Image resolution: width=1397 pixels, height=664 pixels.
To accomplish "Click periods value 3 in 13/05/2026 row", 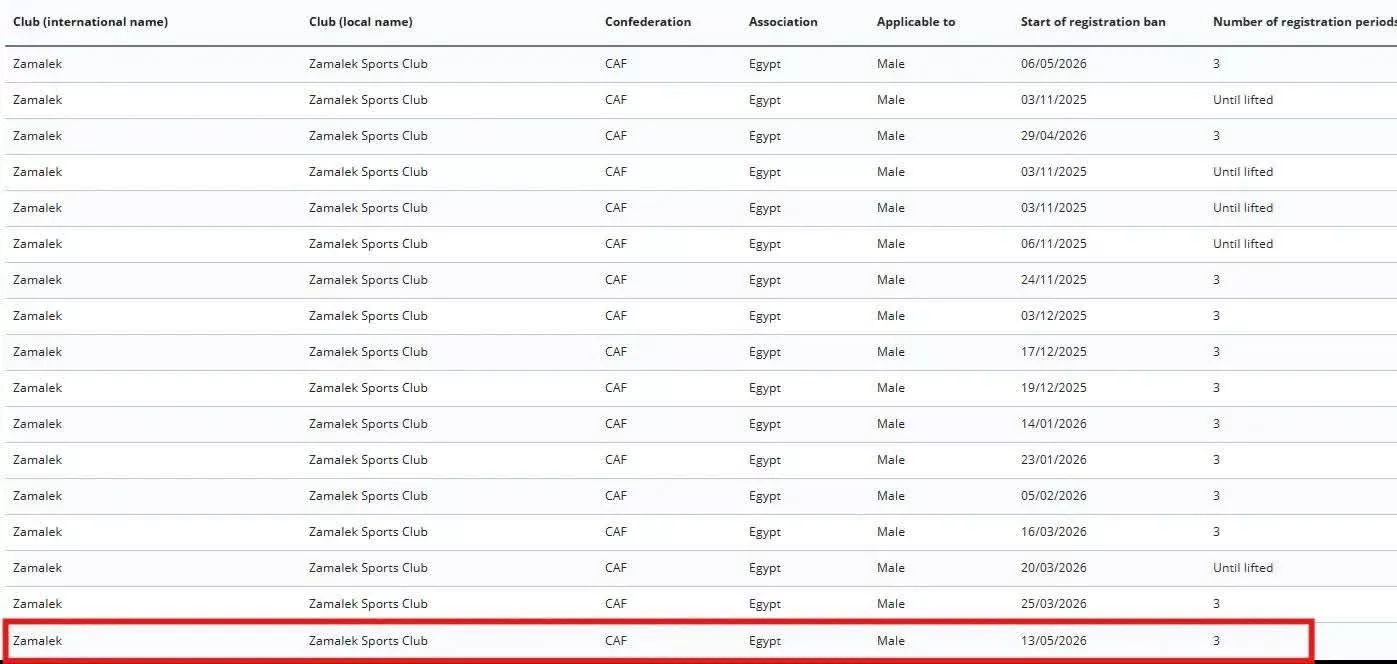I will coord(1216,641).
